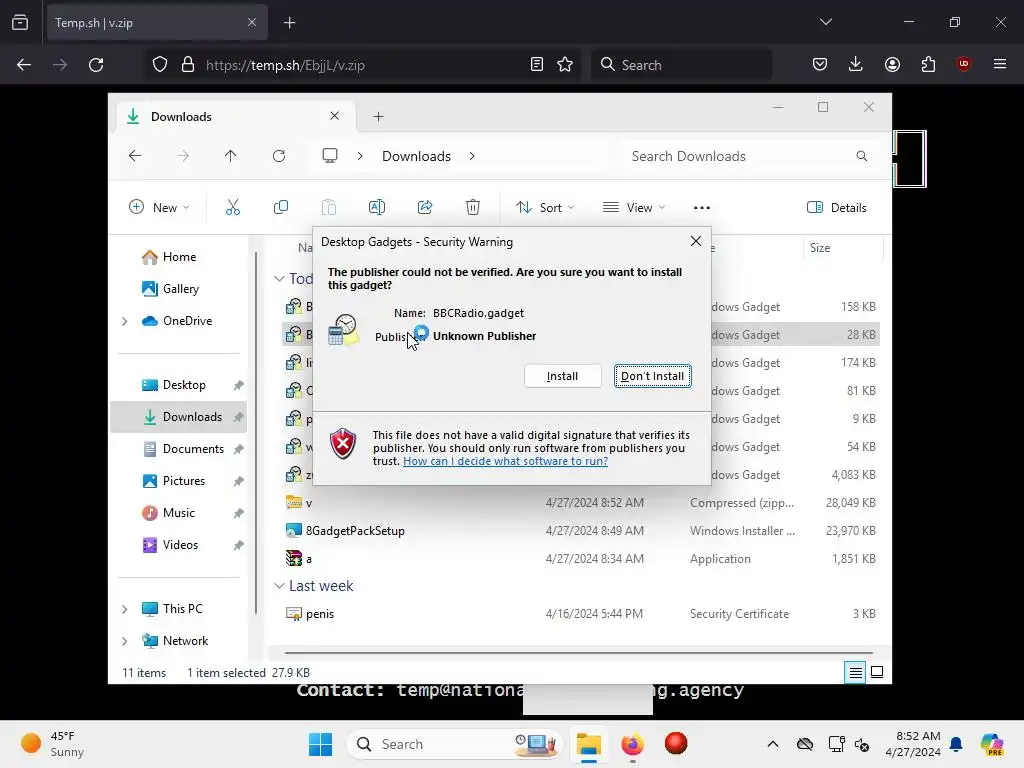Image resolution: width=1024 pixels, height=768 pixels.
Task: Open the Windows Start menu
Action: tap(321, 744)
